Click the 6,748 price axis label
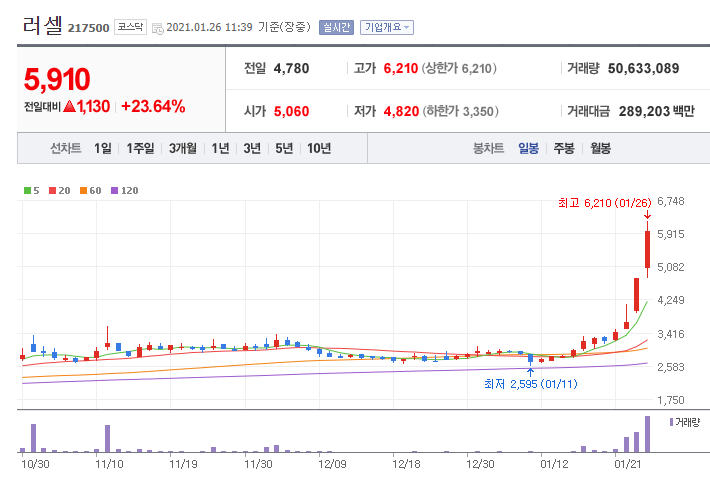The height and width of the screenshot is (486, 710). [x=671, y=201]
